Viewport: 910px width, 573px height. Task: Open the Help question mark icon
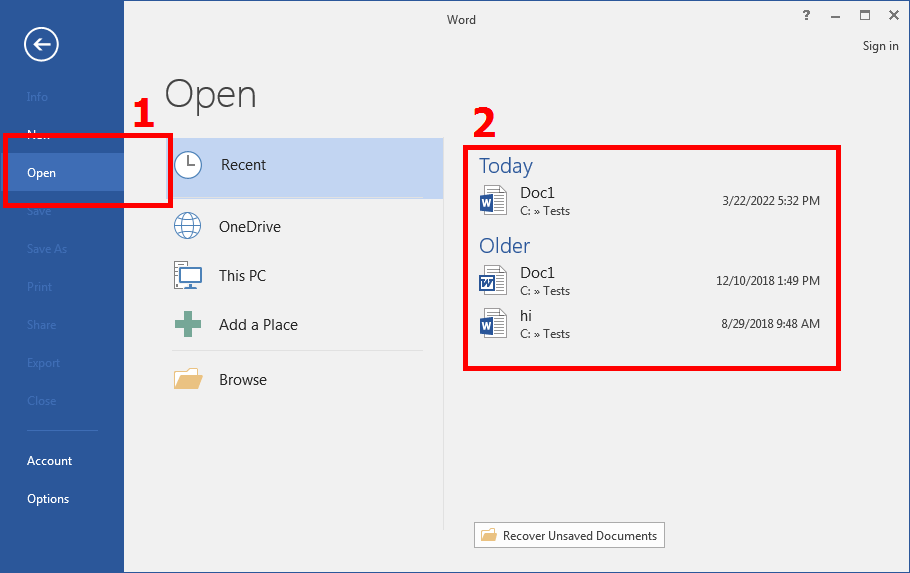(806, 16)
